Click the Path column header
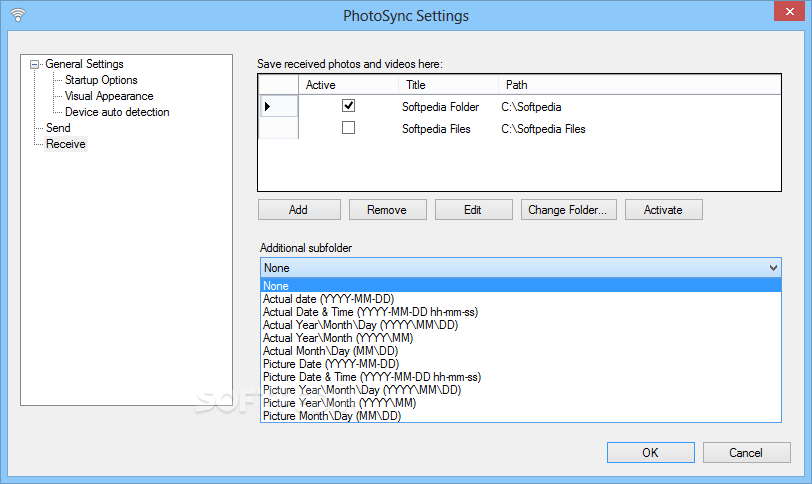The width and height of the screenshot is (812, 484). click(x=639, y=85)
